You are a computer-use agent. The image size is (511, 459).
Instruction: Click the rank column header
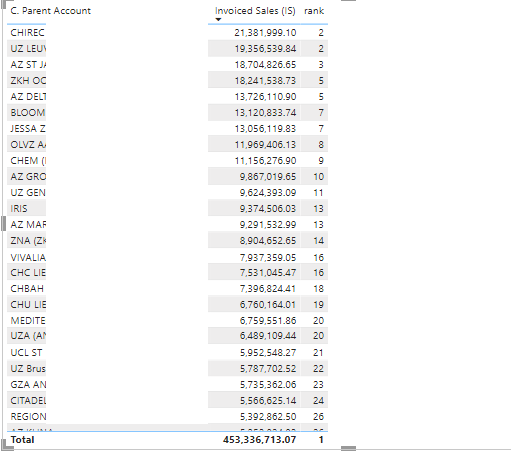314,11
